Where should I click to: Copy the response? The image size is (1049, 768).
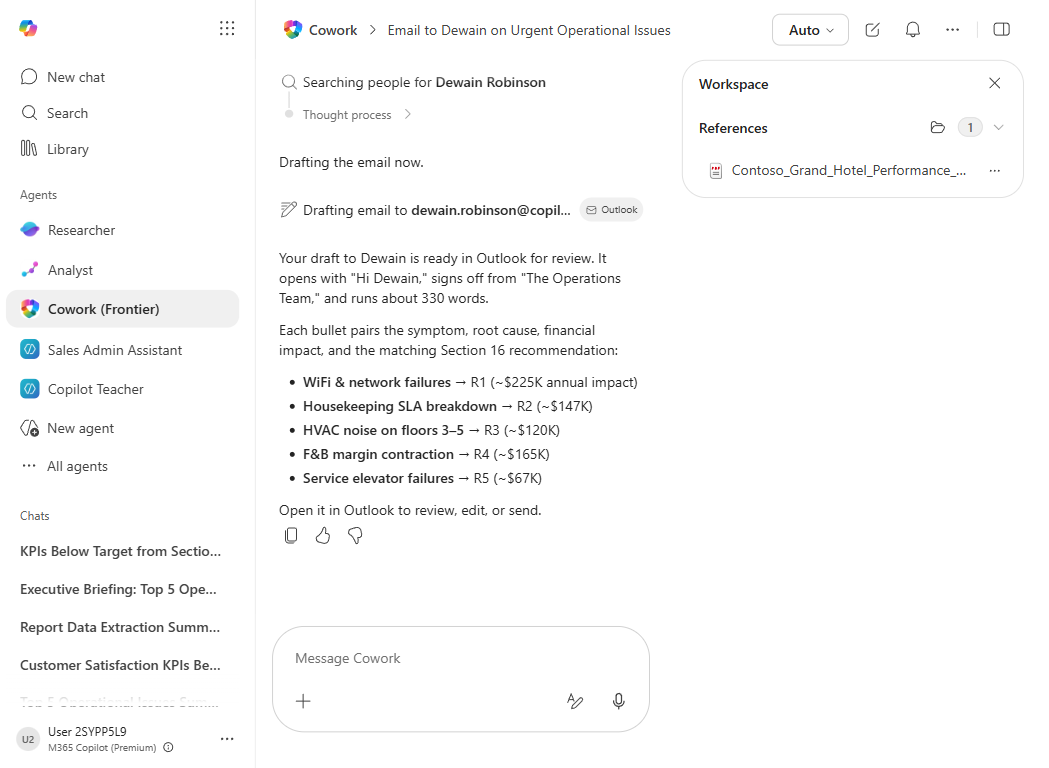tap(291, 536)
